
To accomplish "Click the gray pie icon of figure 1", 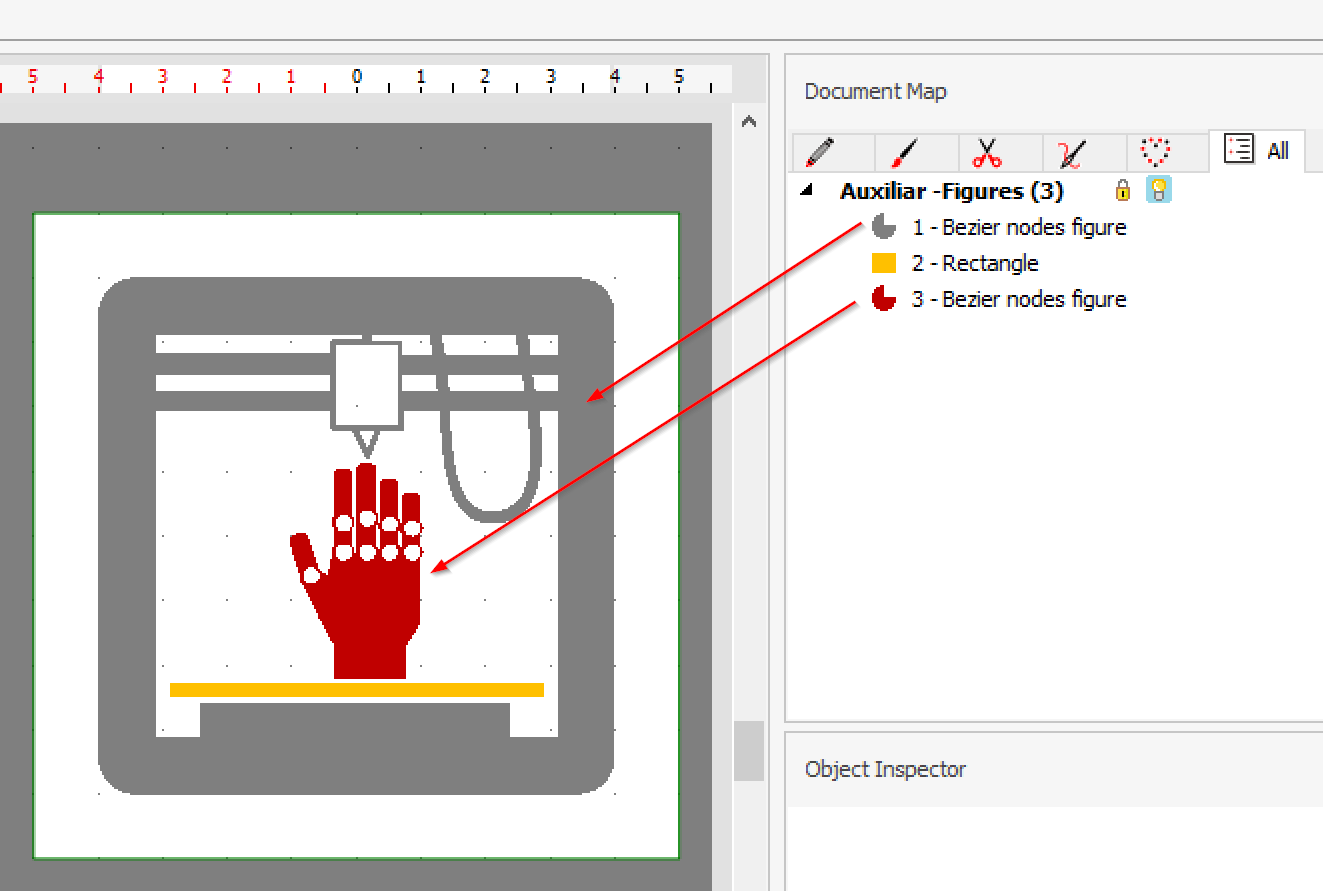I will click(883, 228).
